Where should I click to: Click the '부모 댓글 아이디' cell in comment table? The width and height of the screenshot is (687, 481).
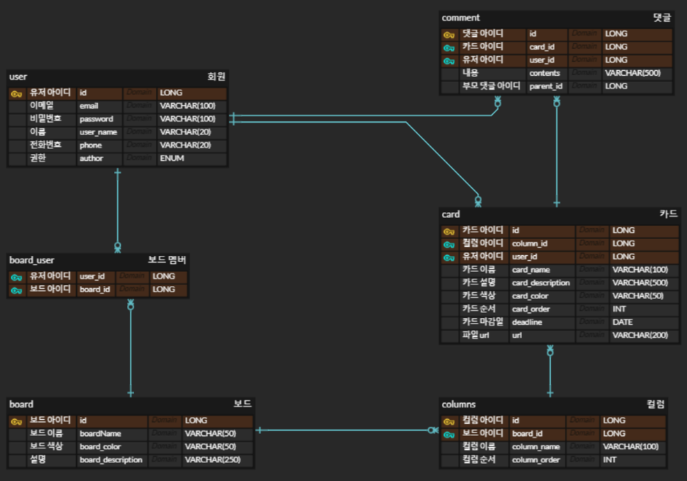[x=491, y=86]
